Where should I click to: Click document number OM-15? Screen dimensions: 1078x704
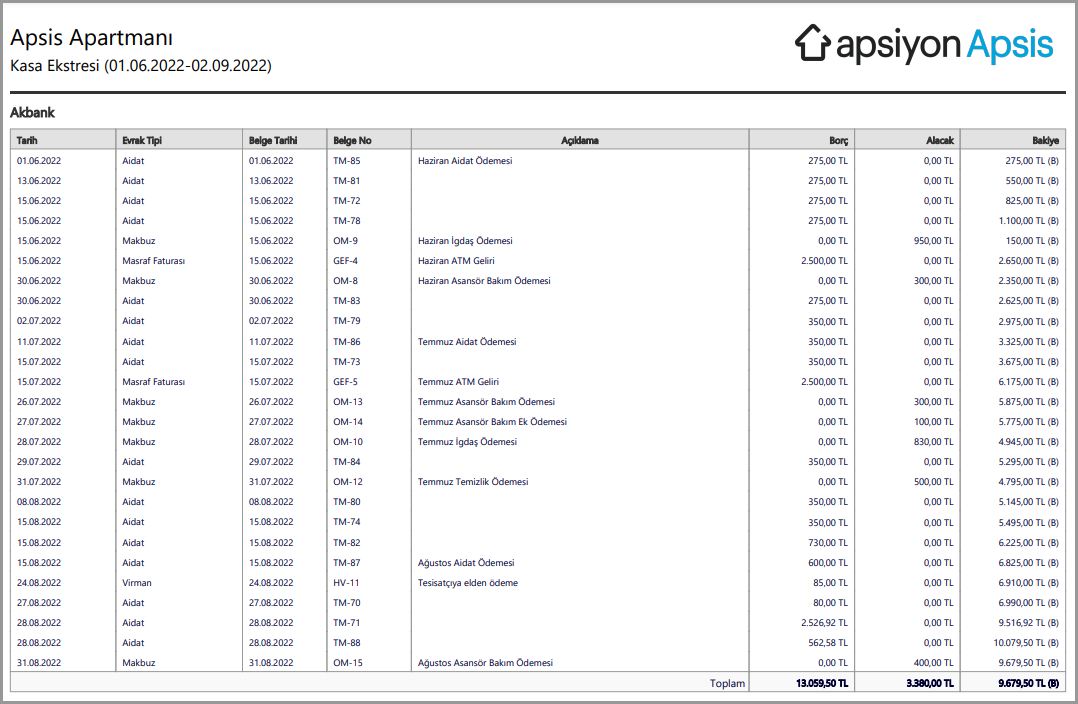(x=348, y=663)
